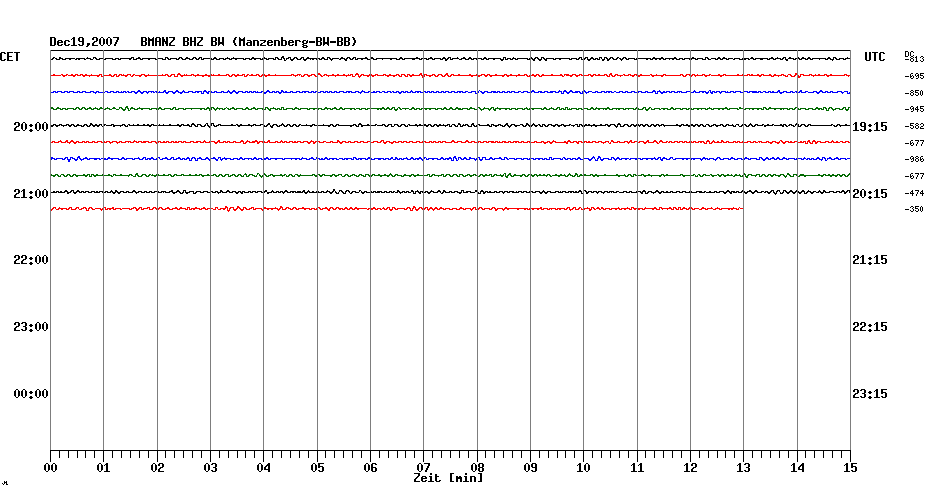Screen dimensions: 930x494
Task: Click minute tick label 02
Action: tap(157, 468)
